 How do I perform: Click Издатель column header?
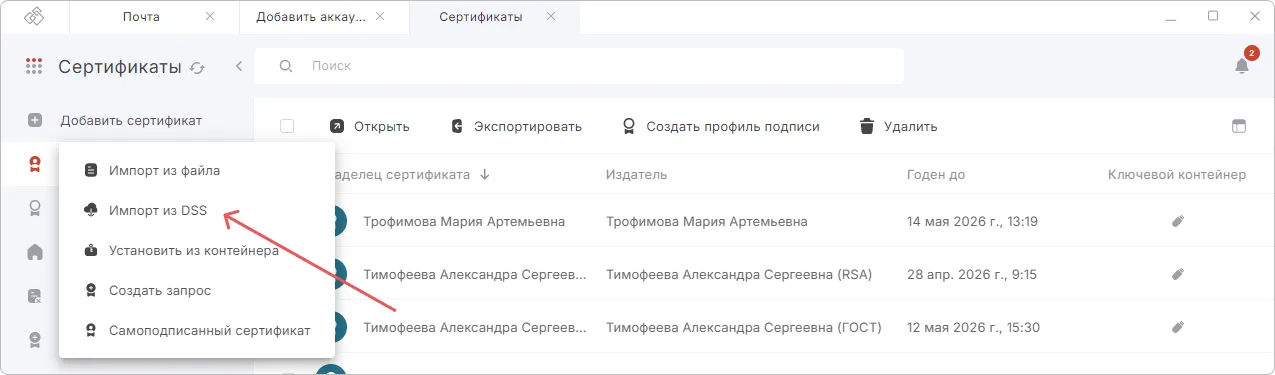tap(636, 174)
